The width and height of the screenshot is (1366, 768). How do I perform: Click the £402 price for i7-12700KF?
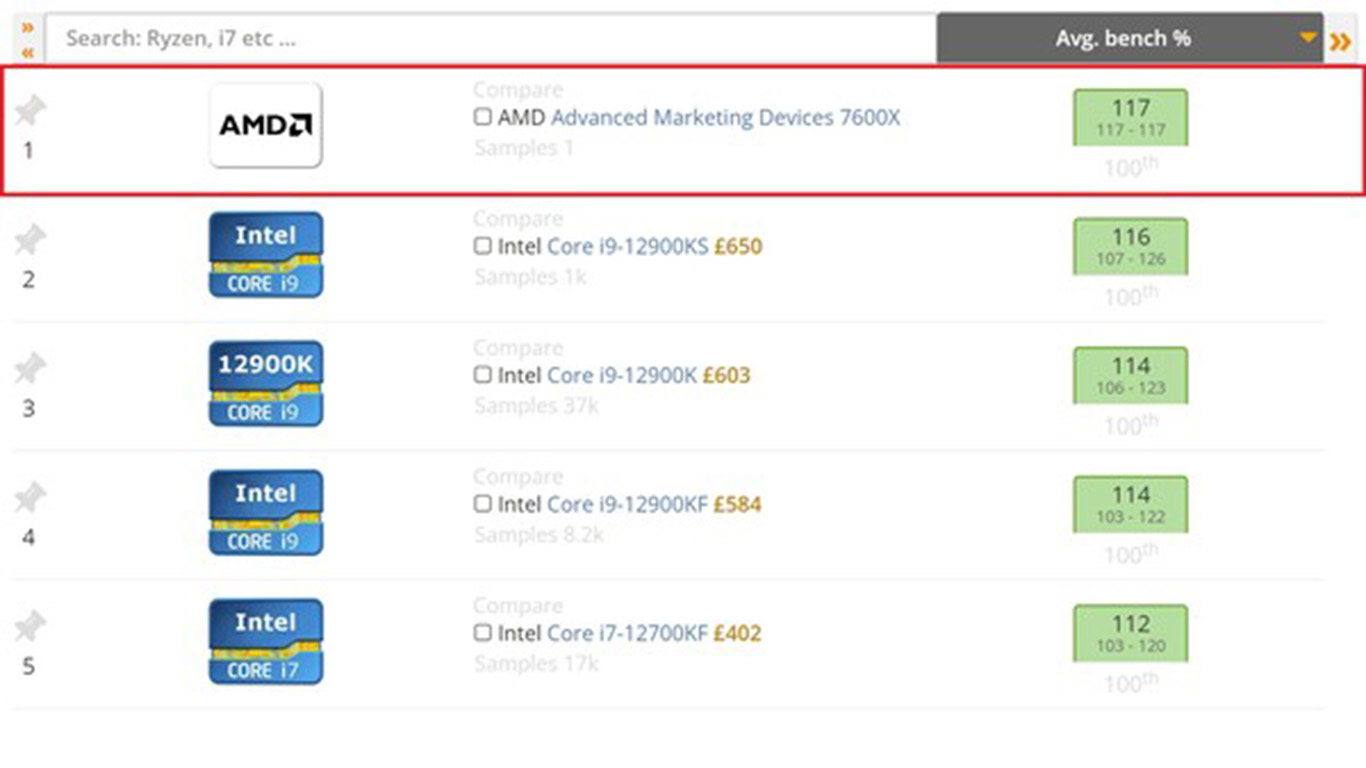737,634
